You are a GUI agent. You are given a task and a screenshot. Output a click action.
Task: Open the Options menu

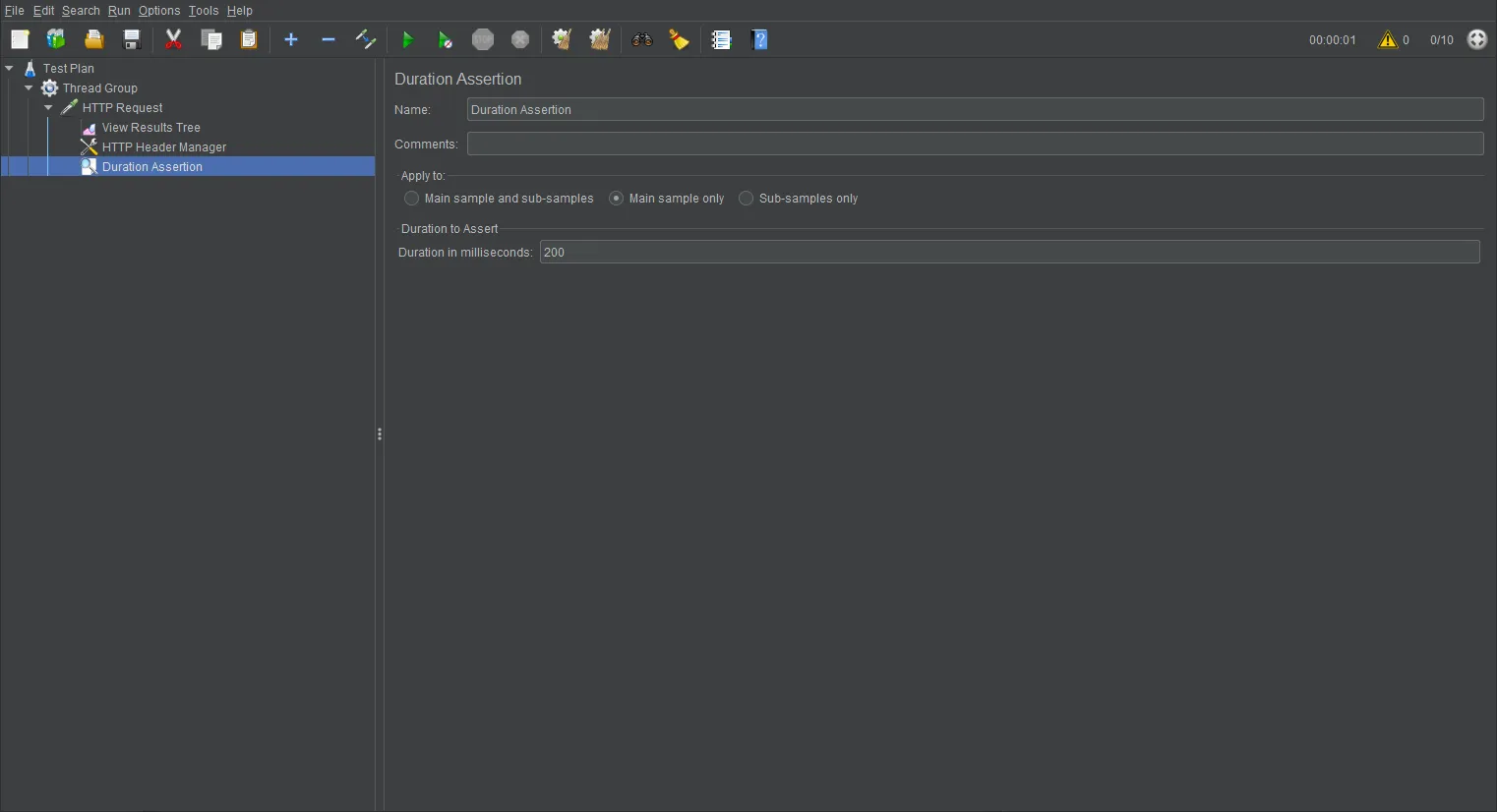pos(159,11)
